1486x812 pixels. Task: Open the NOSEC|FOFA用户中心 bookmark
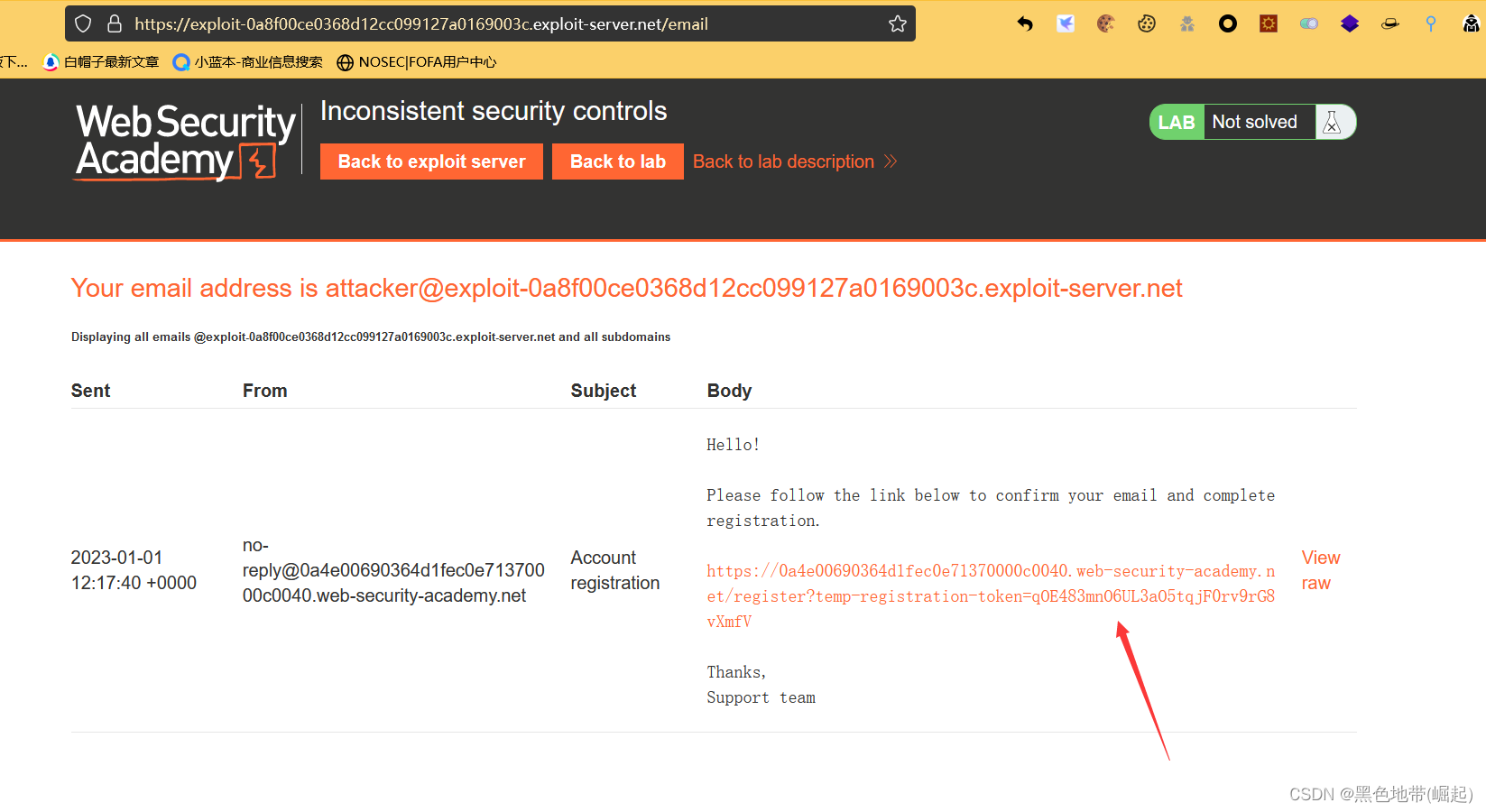click(417, 61)
